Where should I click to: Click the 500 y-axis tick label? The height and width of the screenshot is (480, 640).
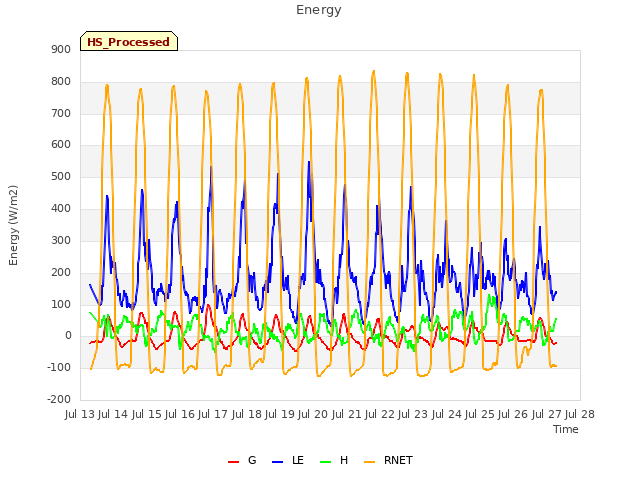[x=61, y=177]
